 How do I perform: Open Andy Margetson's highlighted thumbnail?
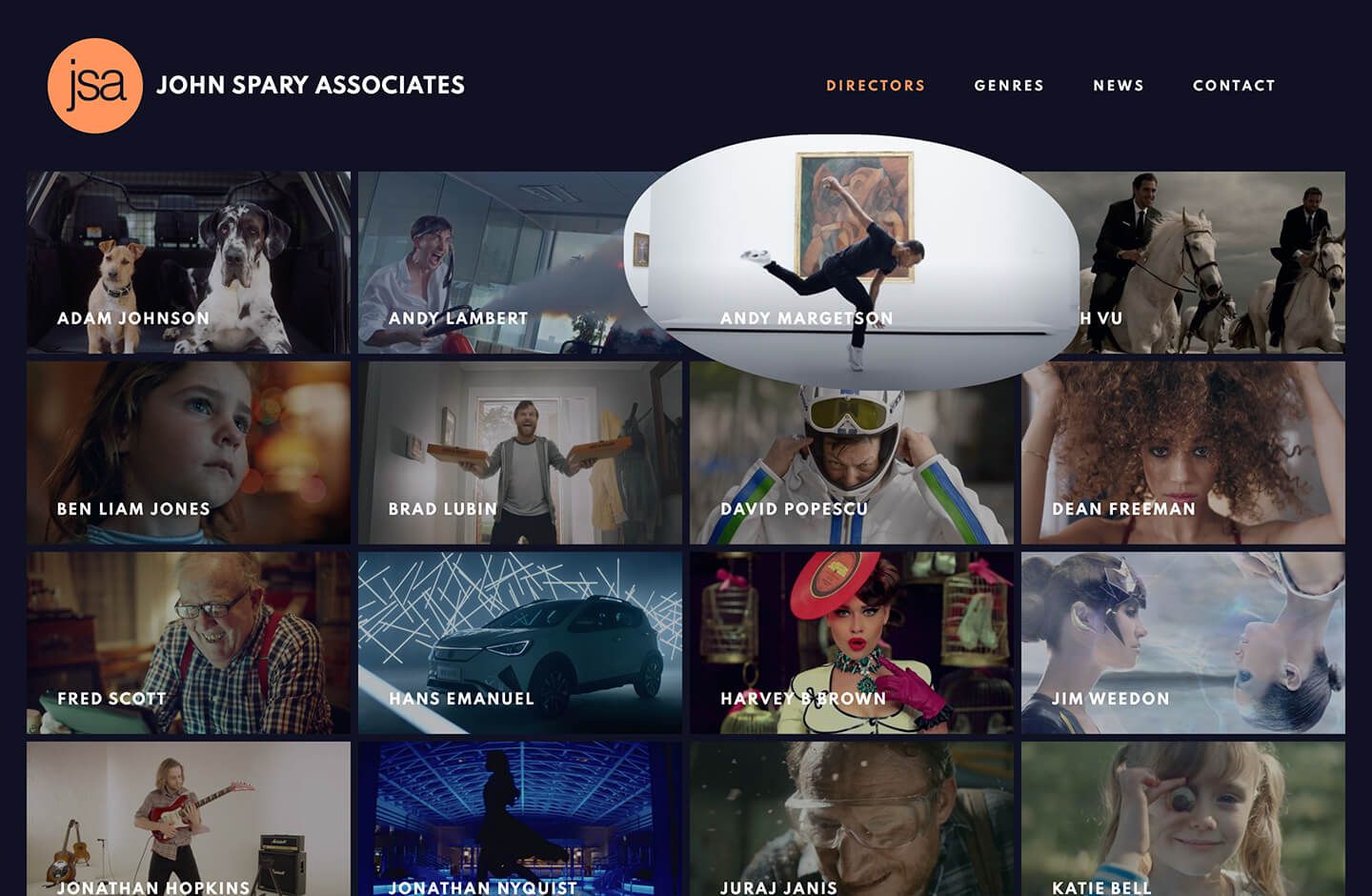click(x=851, y=262)
